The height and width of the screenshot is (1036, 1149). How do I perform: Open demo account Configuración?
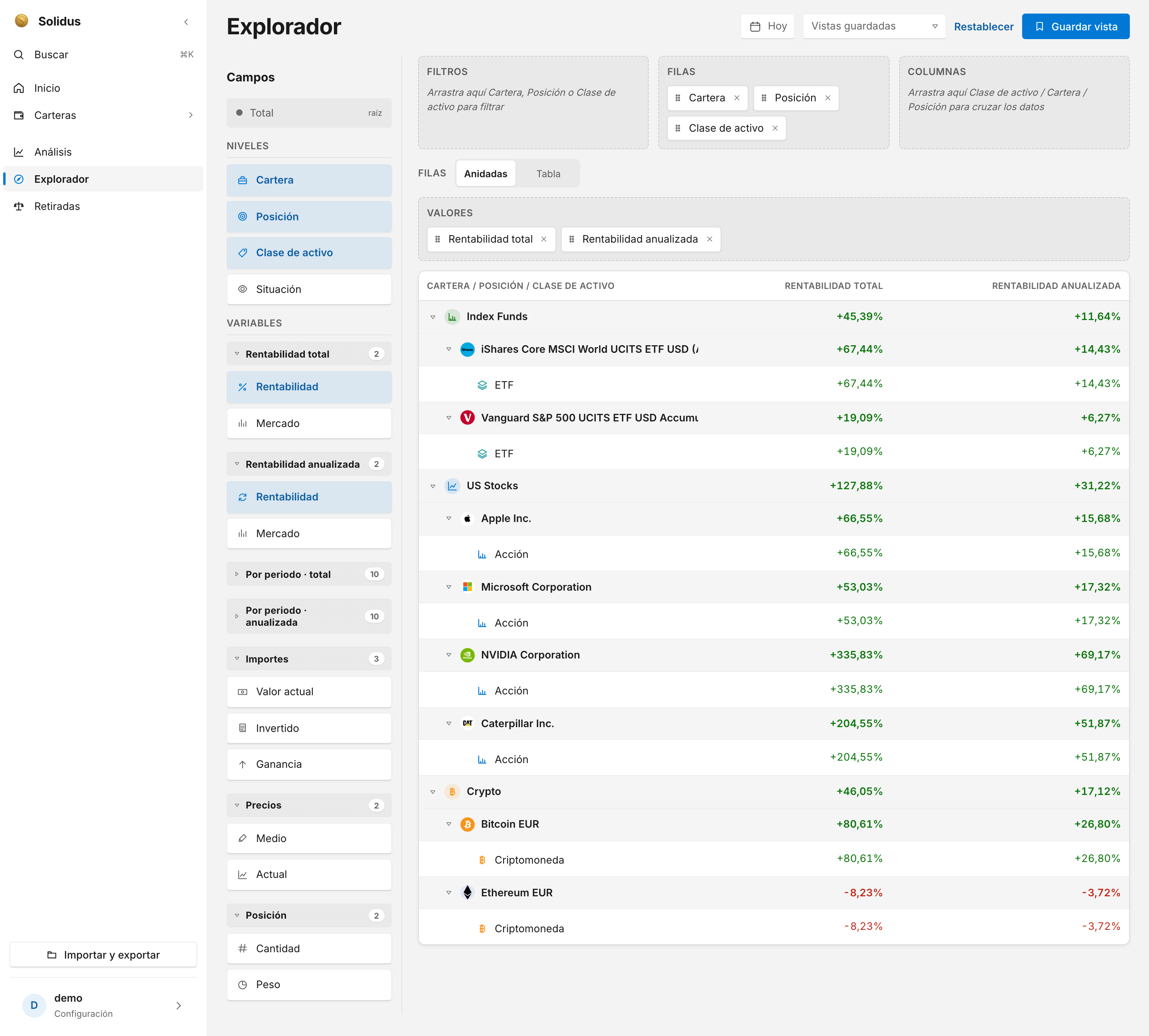click(x=103, y=1005)
